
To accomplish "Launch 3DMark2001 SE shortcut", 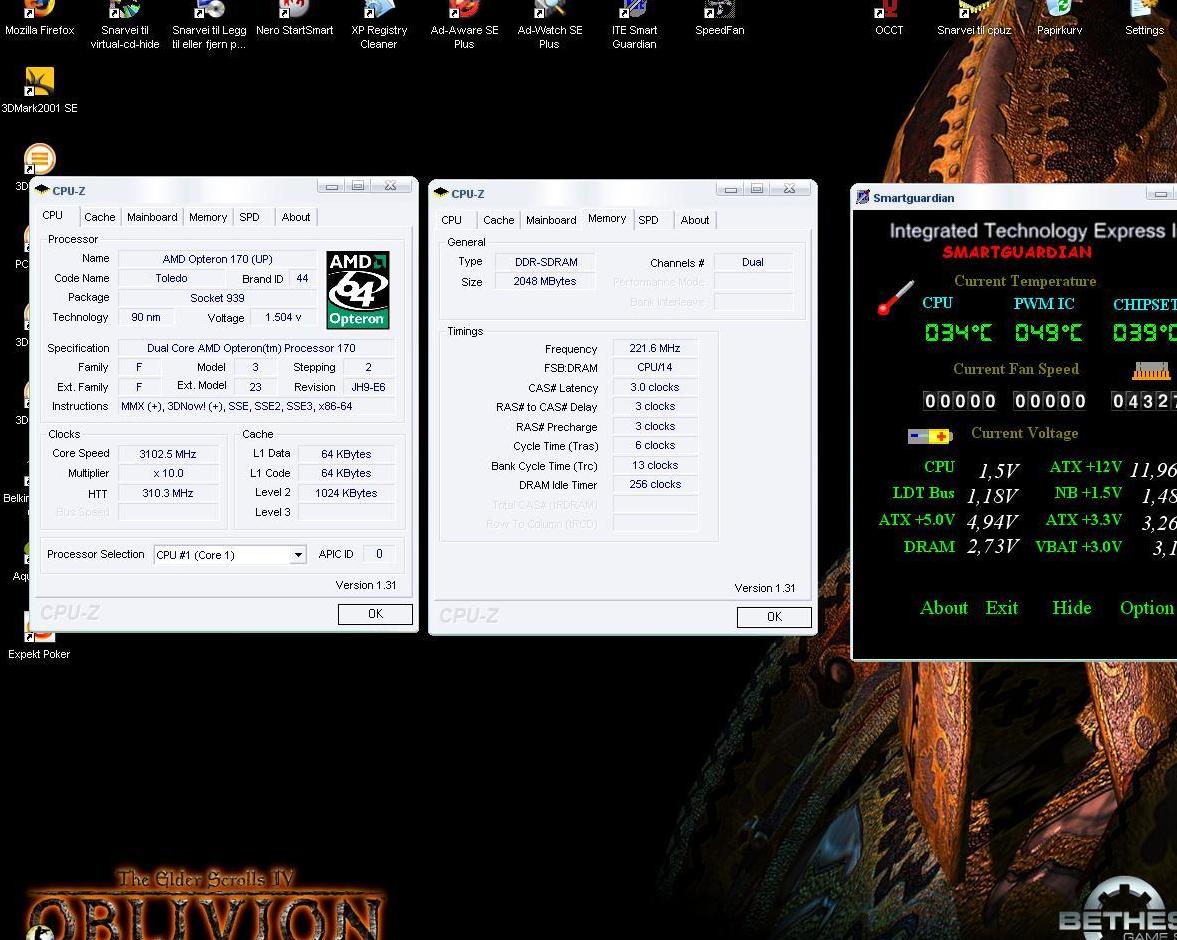I will (x=39, y=90).
